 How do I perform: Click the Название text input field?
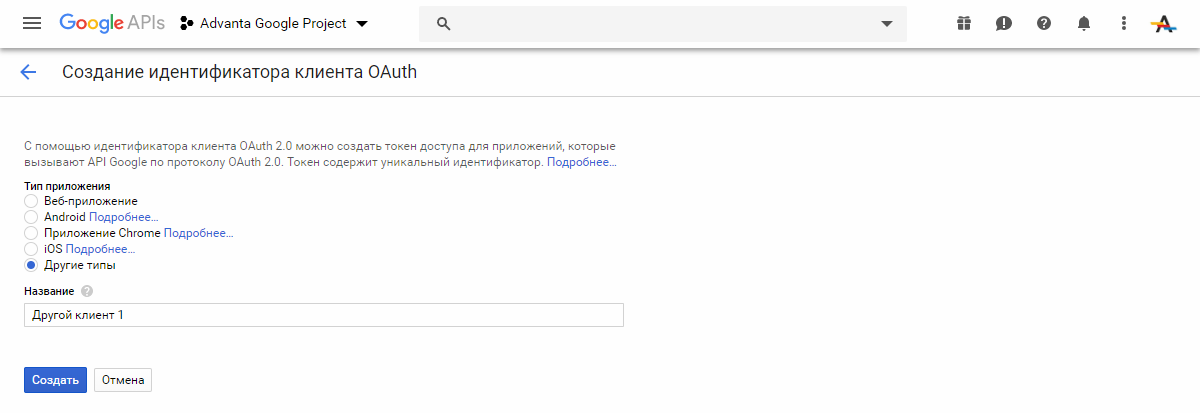(x=323, y=315)
